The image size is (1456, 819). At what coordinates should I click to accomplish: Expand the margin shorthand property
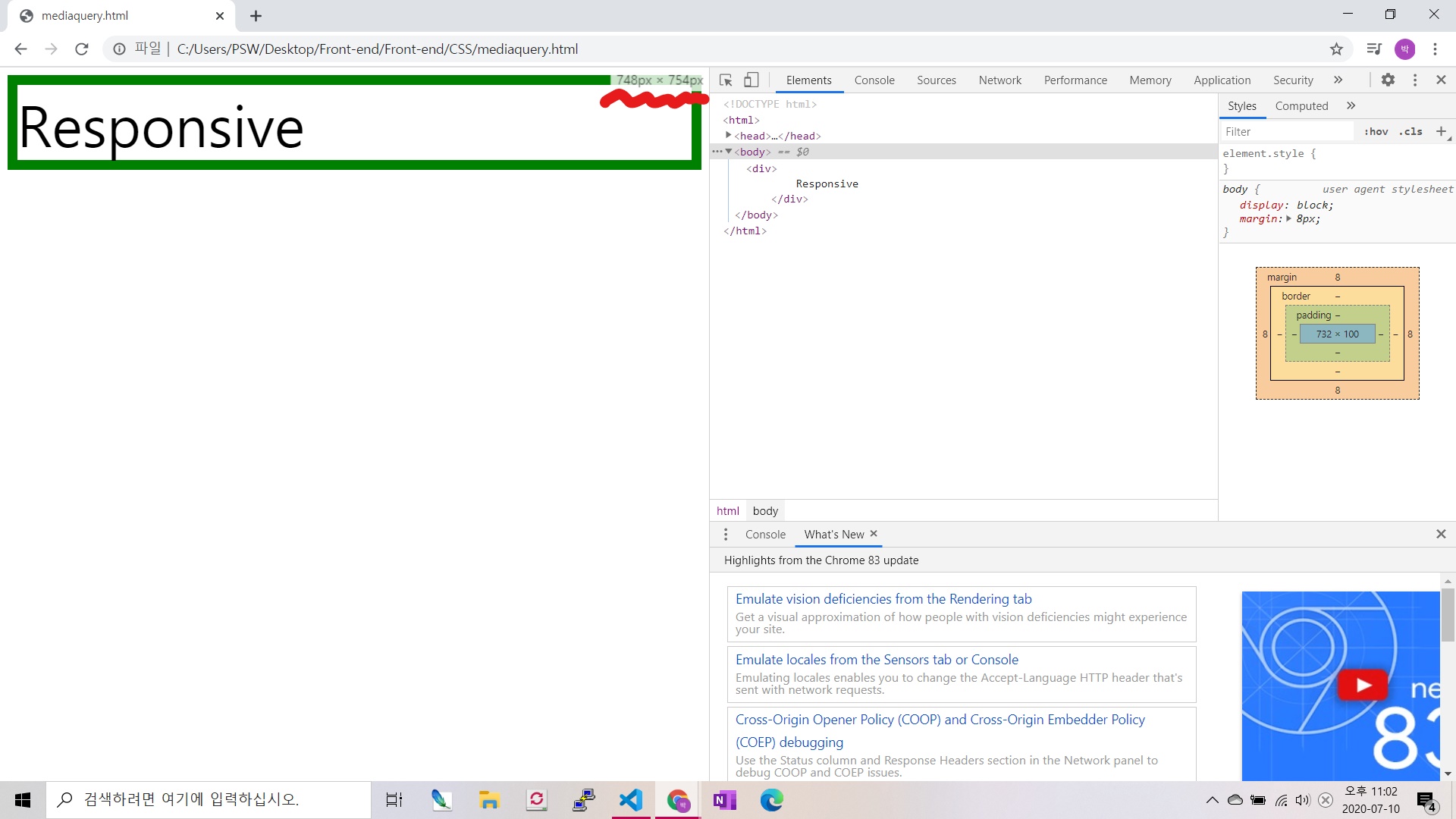coord(1288,219)
